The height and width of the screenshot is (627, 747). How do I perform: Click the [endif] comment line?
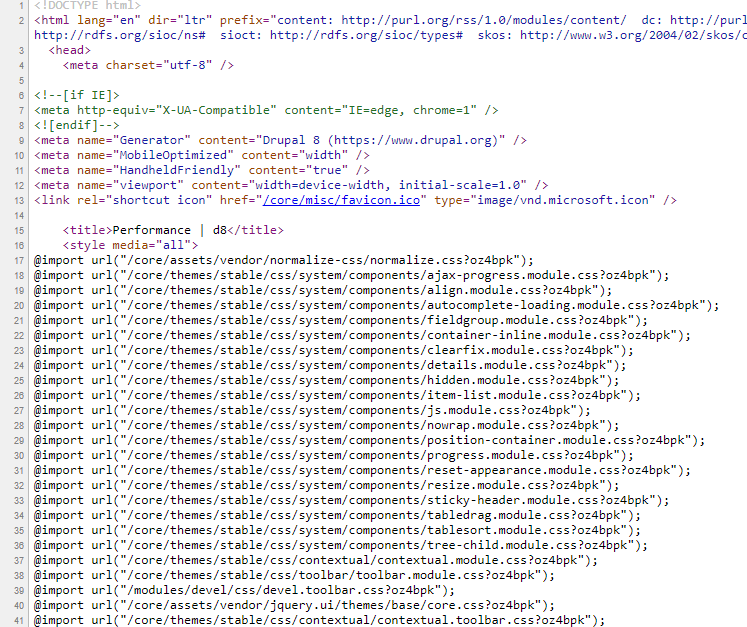click(x=77, y=125)
